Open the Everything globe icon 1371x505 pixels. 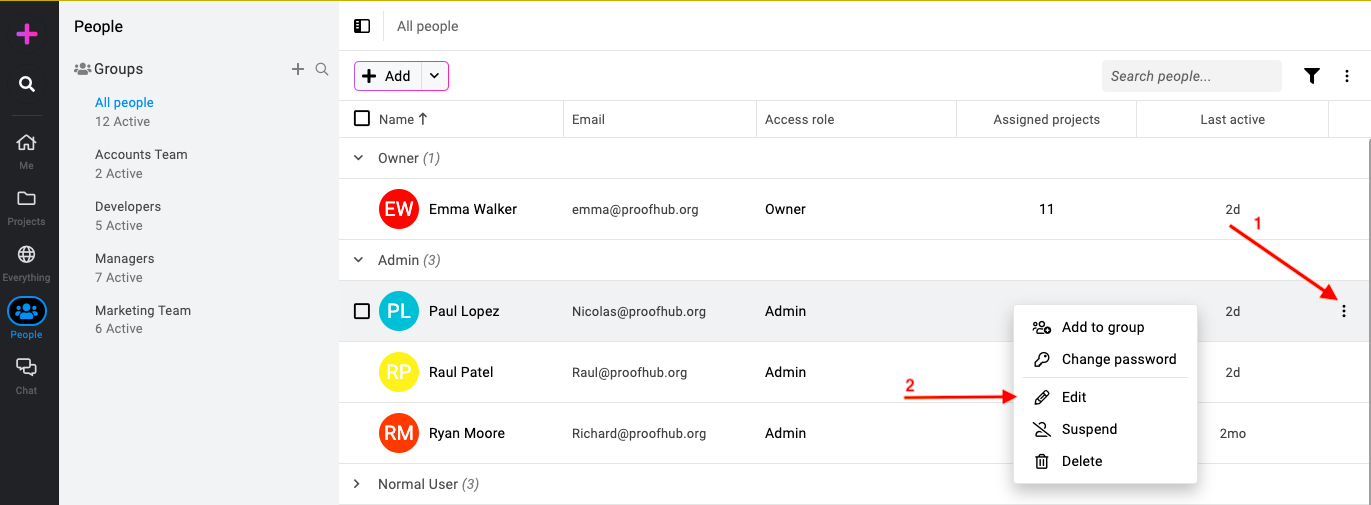(x=26, y=254)
